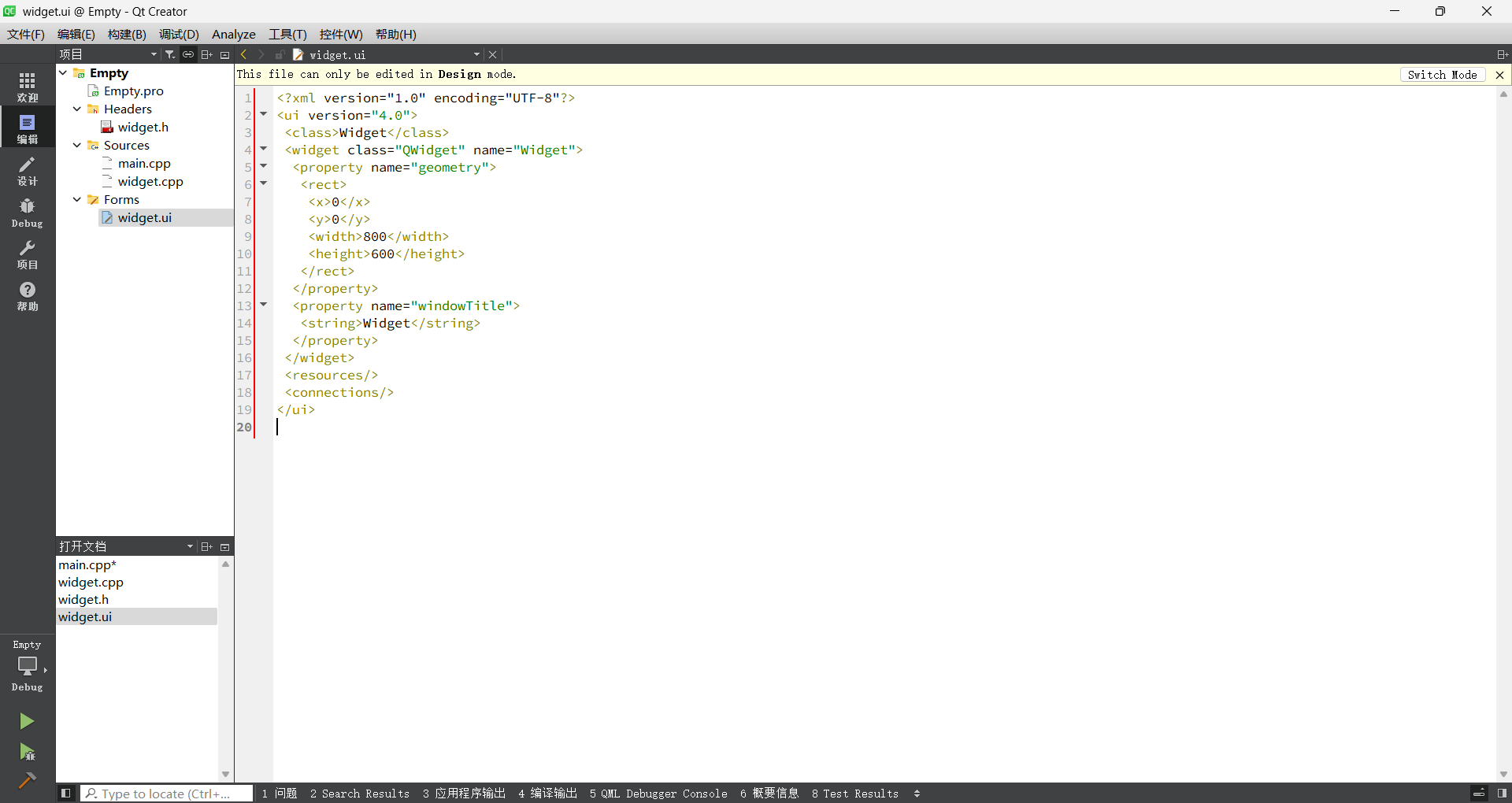Click the filter tree funnel icon
1512x803 pixels.
tap(169, 54)
